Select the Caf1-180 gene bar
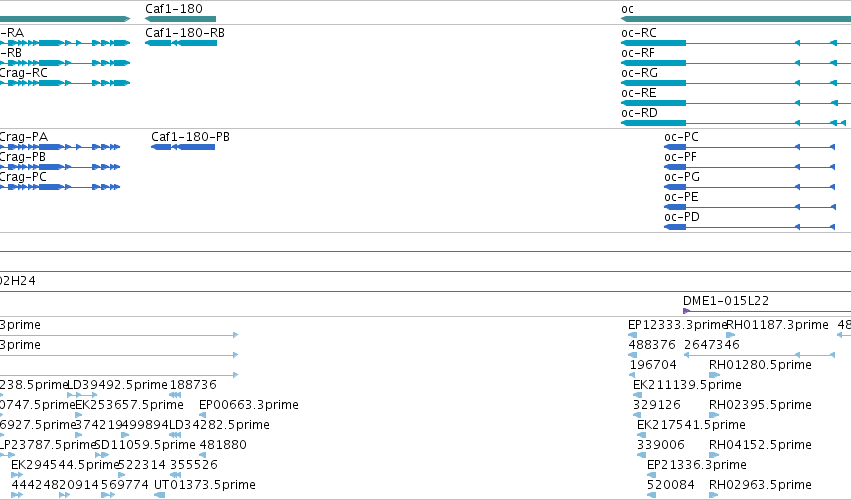The width and height of the screenshot is (851, 500). 180,19
